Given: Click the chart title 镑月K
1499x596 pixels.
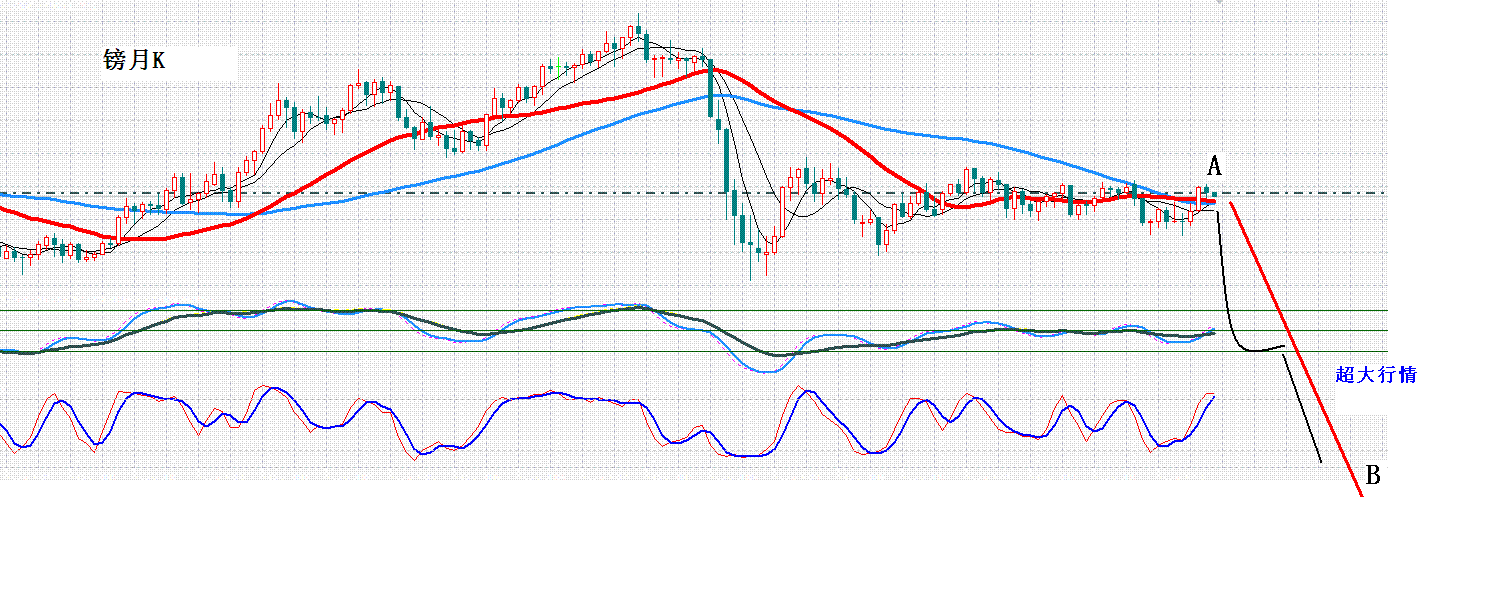Looking at the screenshot, I should 134,61.
